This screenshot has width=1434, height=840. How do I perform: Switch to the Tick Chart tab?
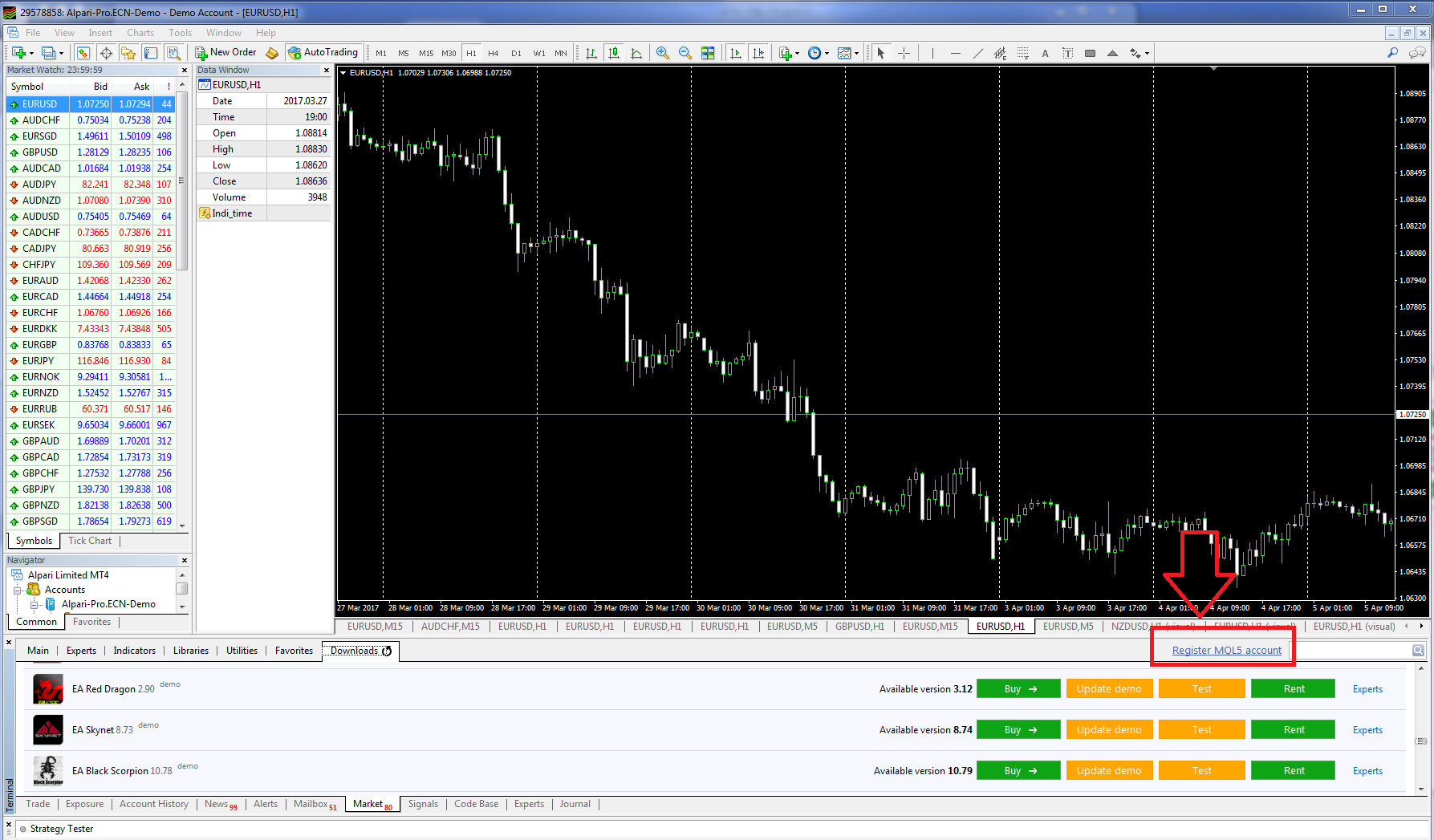(90, 541)
